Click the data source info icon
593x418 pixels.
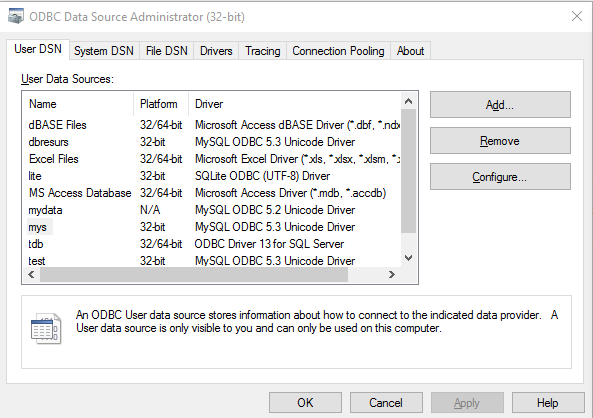pyautogui.click(x=46, y=328)
